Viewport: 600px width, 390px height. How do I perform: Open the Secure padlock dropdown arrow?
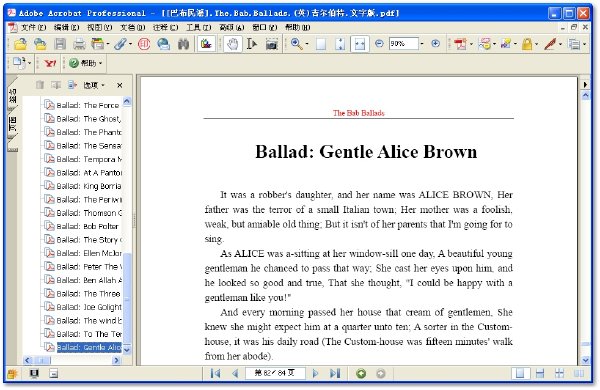(536, 44)
